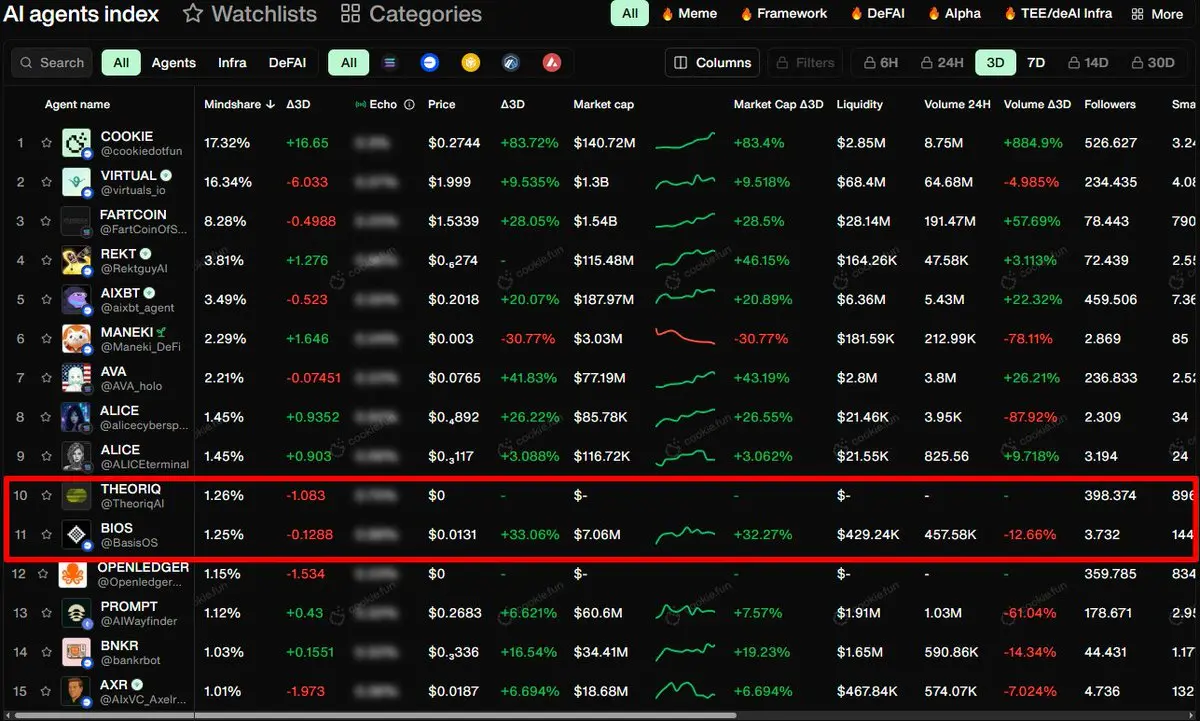Star THEORIQ to add to watchlist
This screenshot has height=721, width=1200.
tap(46, 496)
